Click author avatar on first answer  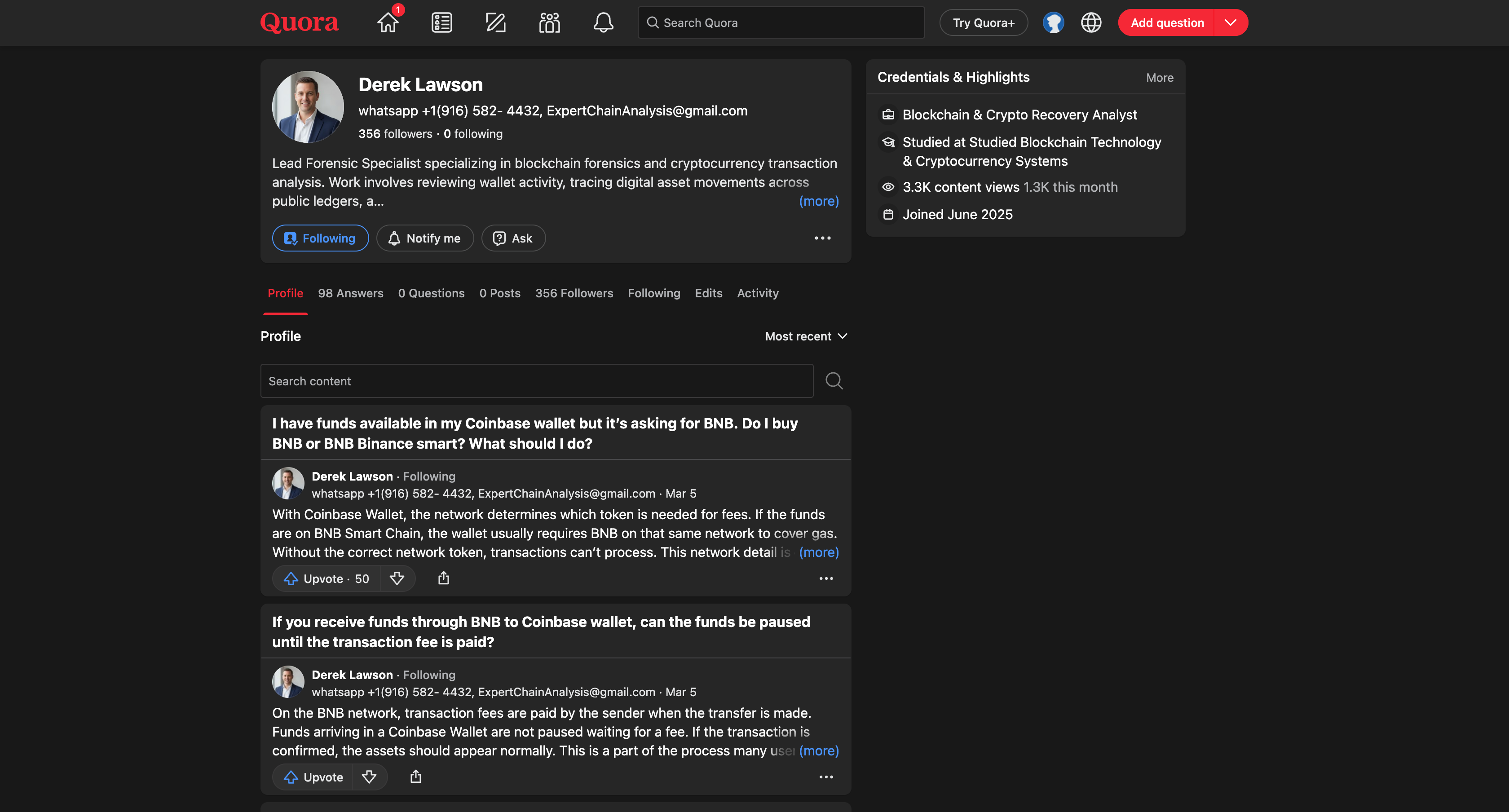click(288, 483)
